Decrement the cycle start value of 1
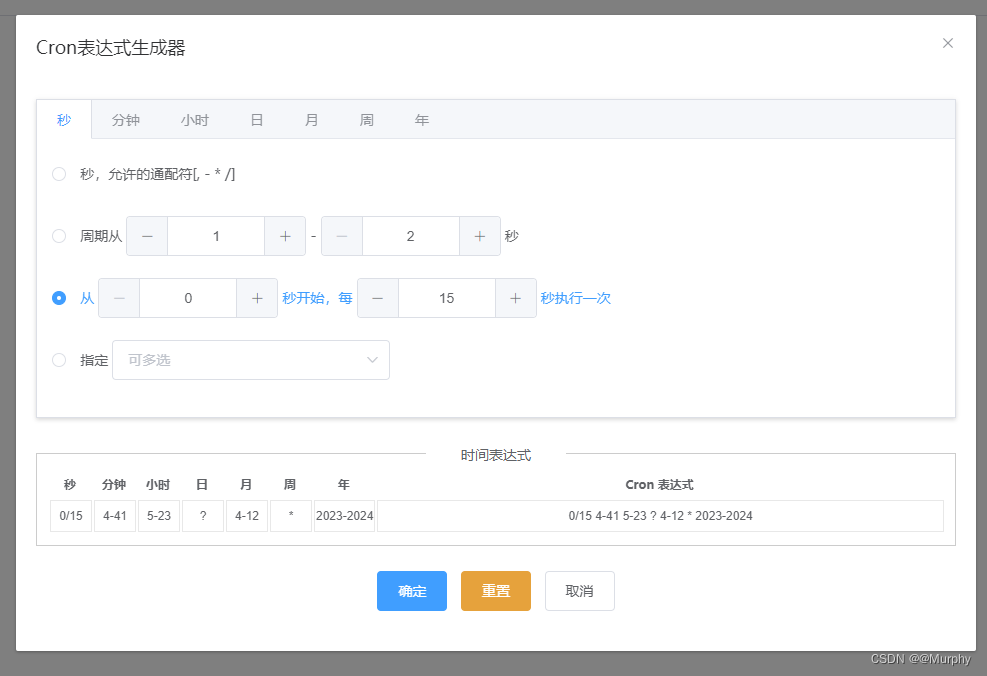 tap(146, 236)
